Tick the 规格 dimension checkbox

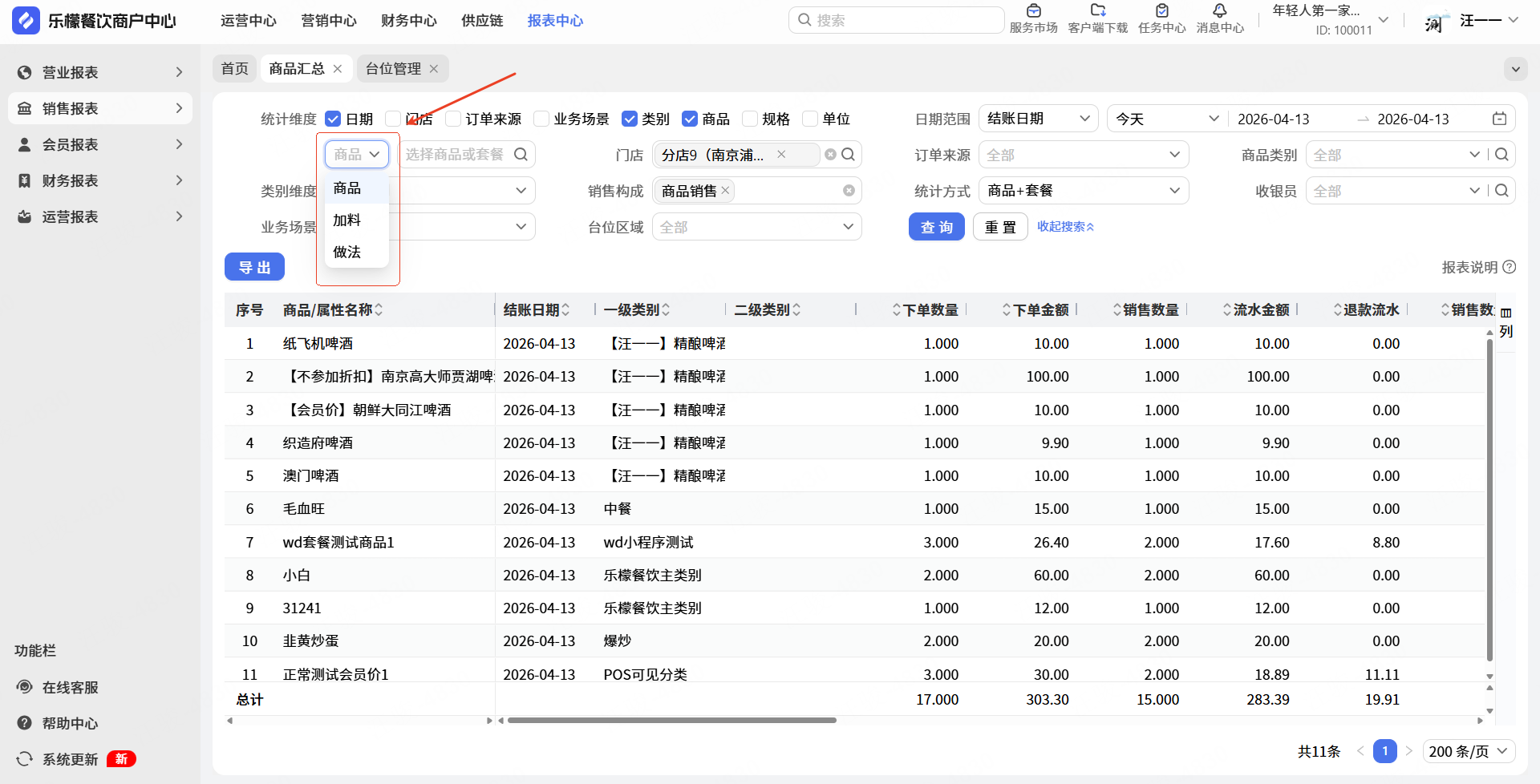(750, 119)
